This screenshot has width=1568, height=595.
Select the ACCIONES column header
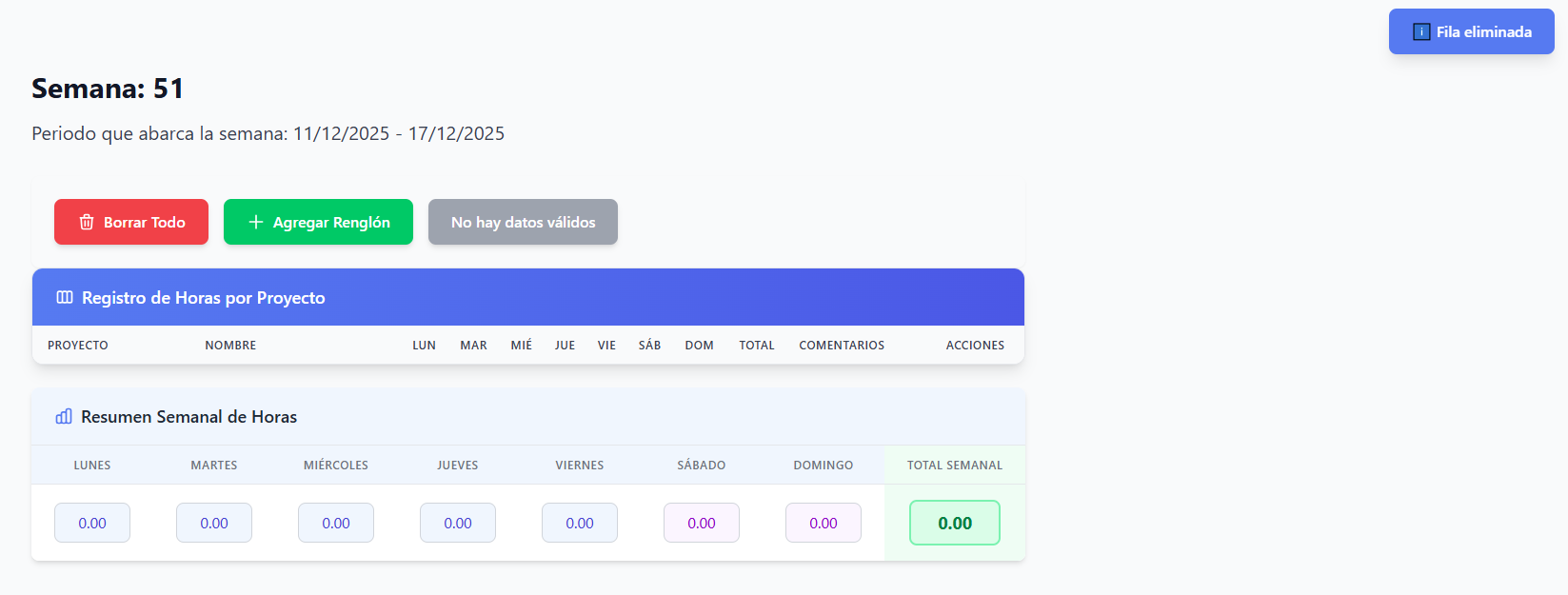click(x=975, y=346)
